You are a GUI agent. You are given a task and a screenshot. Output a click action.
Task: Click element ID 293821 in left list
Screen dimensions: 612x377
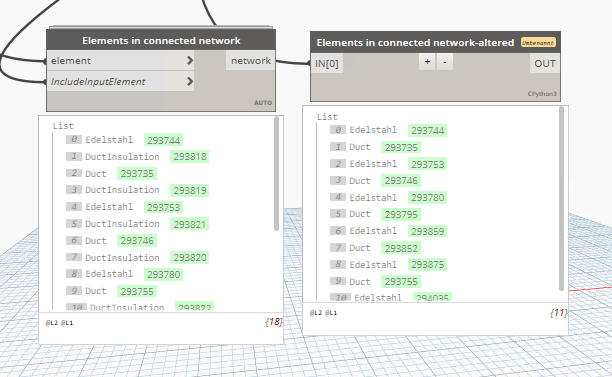(190, 224)
